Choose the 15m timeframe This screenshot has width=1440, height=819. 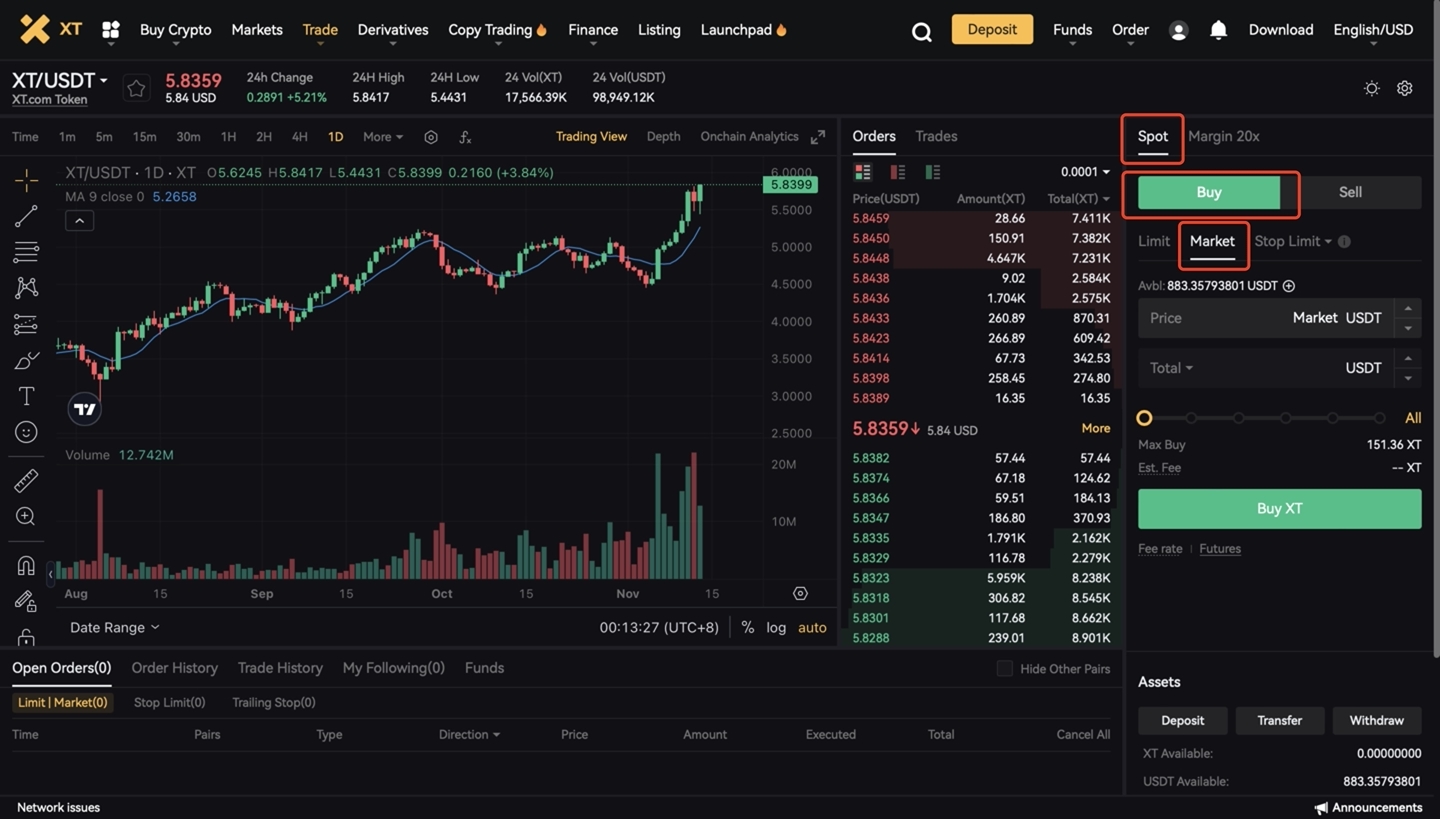point(144,137)
